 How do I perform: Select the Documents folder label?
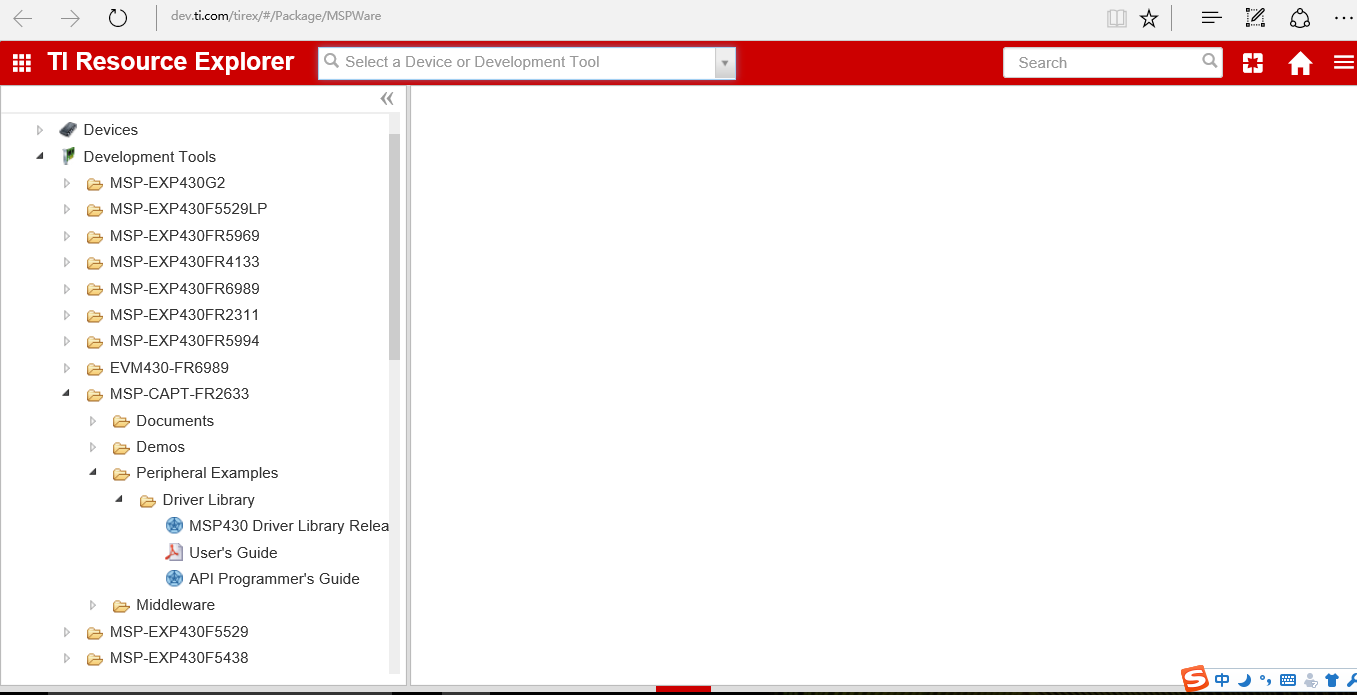point(175,421)
